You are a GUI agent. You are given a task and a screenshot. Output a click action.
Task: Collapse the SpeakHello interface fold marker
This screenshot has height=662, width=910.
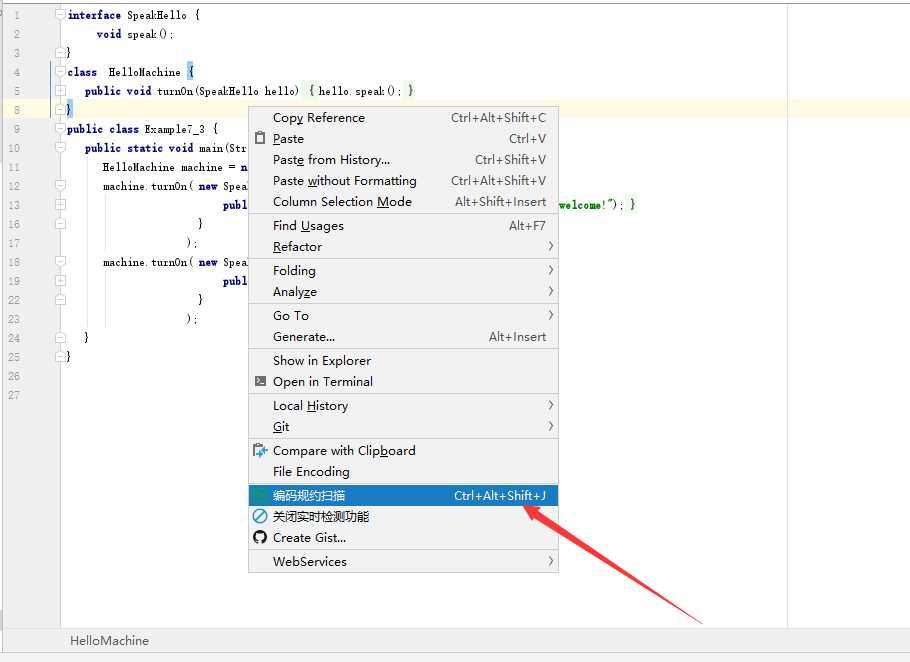tap(60, 15)
